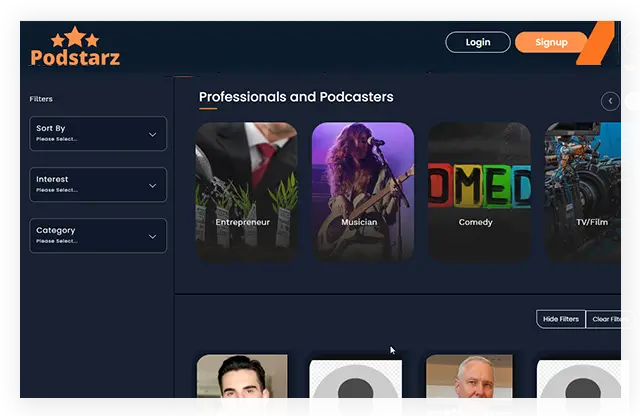Click the Podstarz logo

pos(75,47)
